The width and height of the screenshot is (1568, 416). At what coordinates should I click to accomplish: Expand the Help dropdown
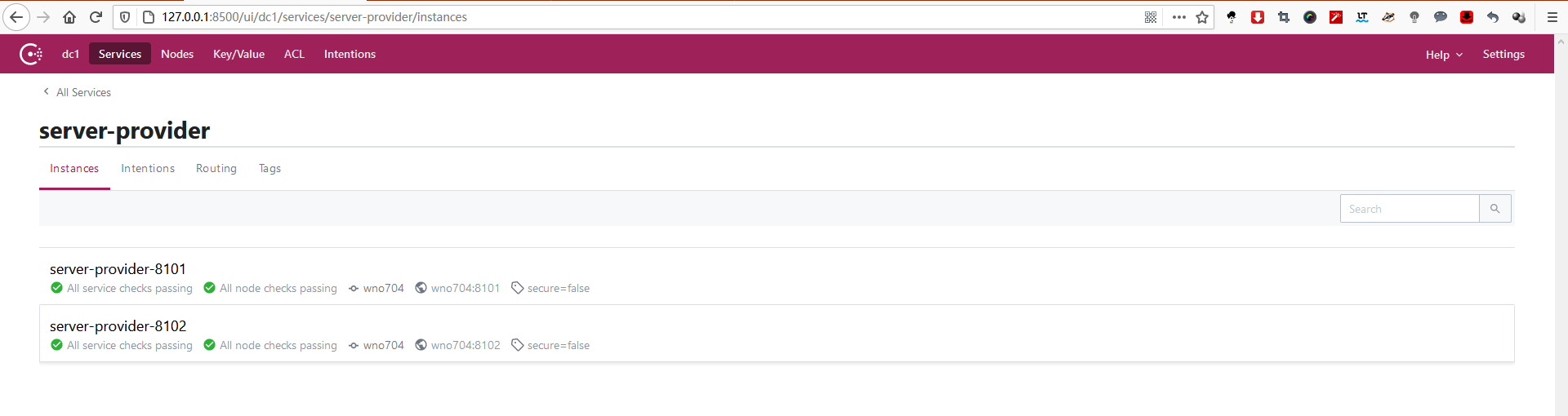point(1443,55)
